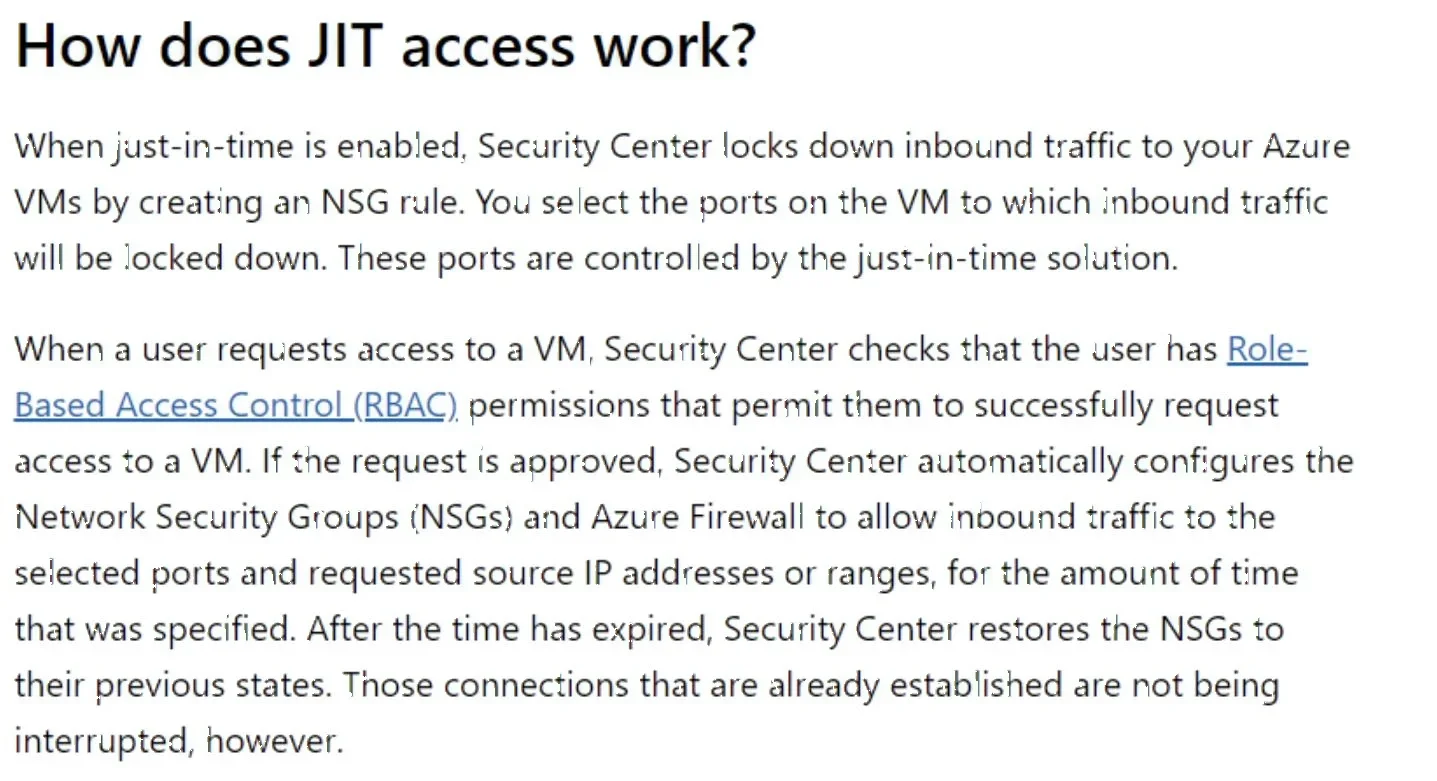Click the phrase "When just-in-time is enabled"
The height and width of the screenshot is (781, 1437).
click(x=241, y=146)
